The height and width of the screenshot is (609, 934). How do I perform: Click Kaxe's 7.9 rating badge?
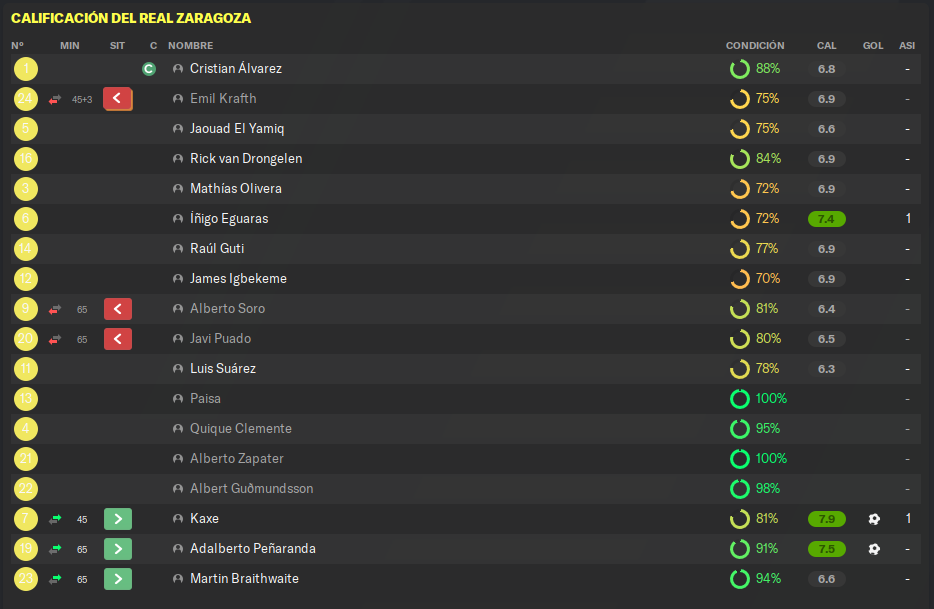coord(826,519)
